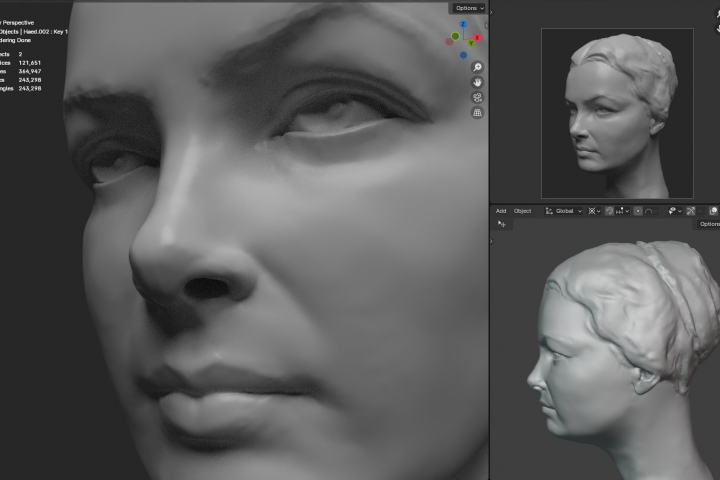The image size is (720, 480).
Task: Click the blue Z axis gizmo ball
Action: (x=463, y=24)
